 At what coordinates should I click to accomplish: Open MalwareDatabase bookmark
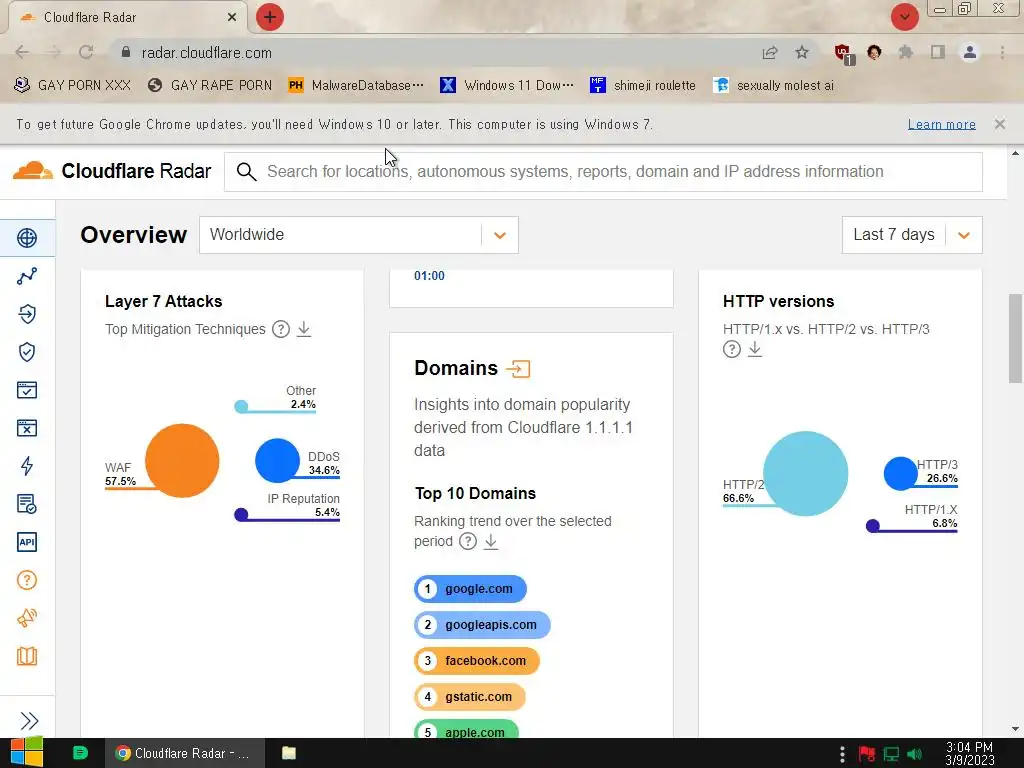click(x=356, y=86)
